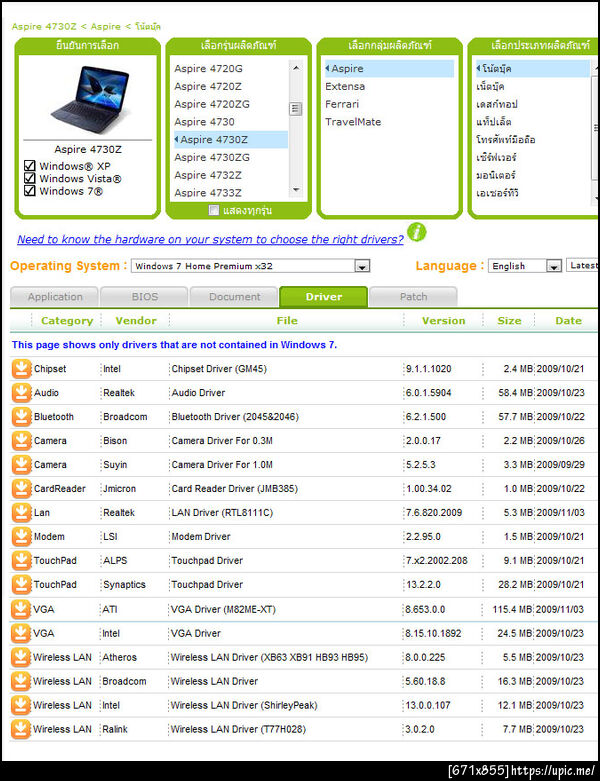600x781 pixels.
Task: Toggle the Windows Vista checkbox
Action: point(29,178)
